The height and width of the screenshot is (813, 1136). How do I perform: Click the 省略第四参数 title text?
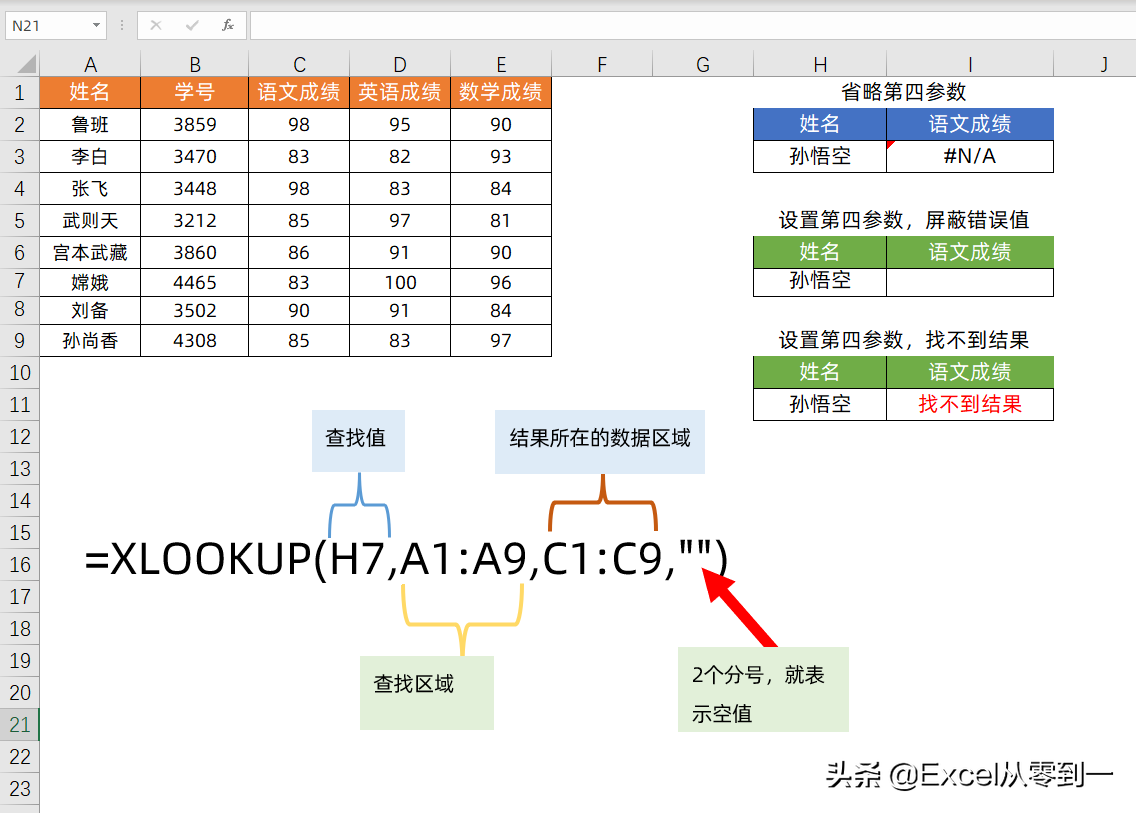point(903,92)
